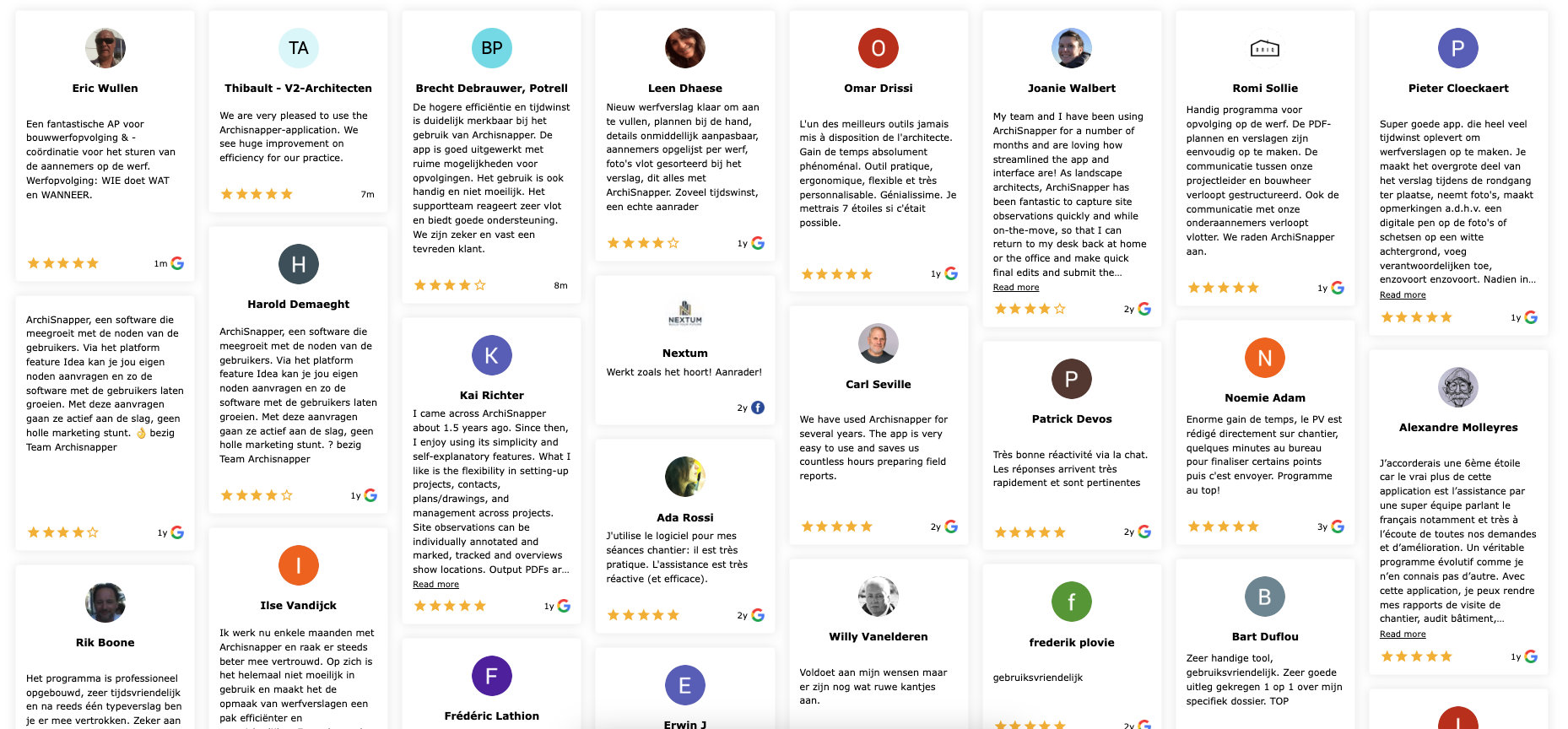Viewport: 1568px width, 729px height.
Task: Click the Nextum company logo
Action: [x=684, y=313]
